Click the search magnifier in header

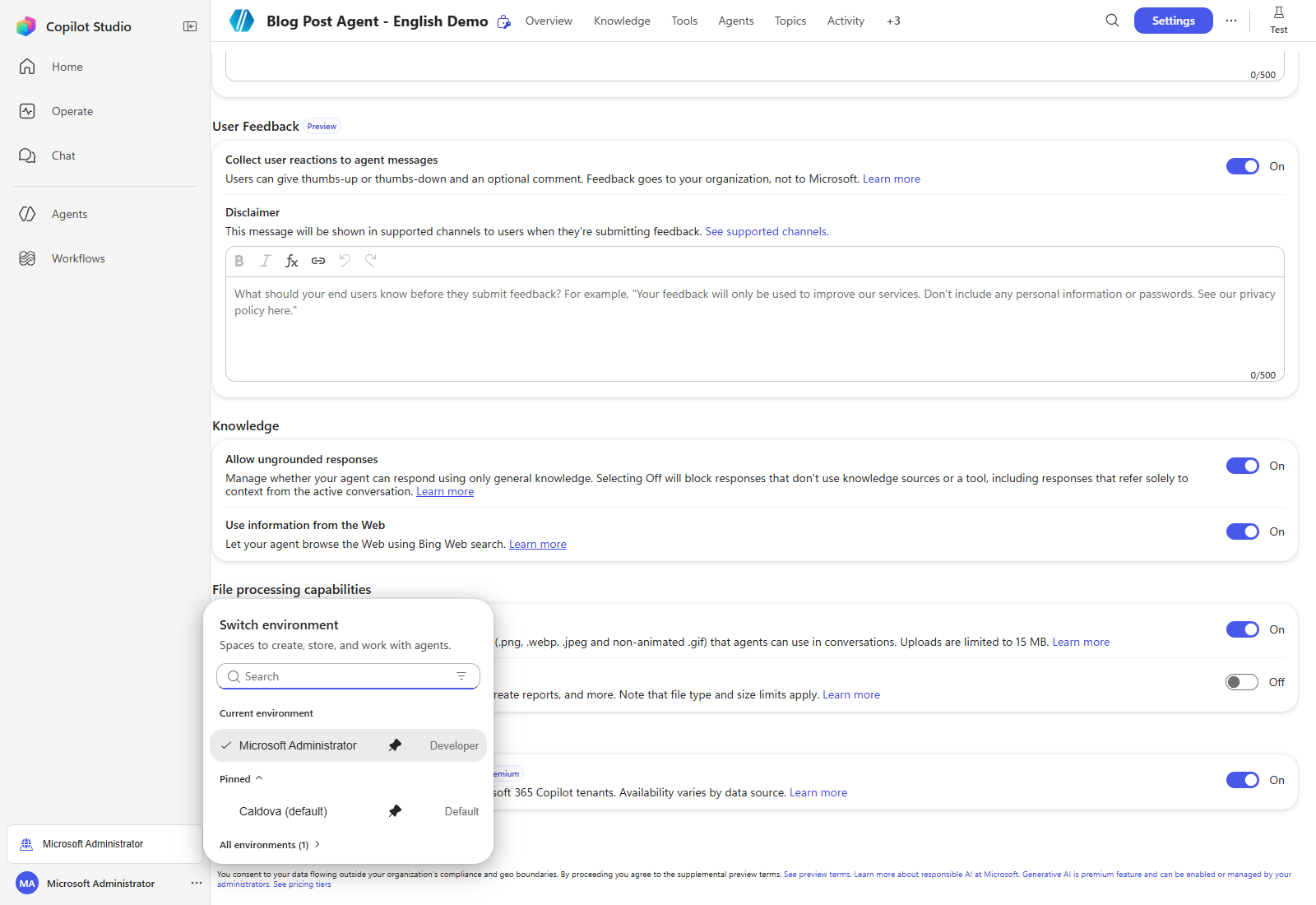coord(1112,21)
